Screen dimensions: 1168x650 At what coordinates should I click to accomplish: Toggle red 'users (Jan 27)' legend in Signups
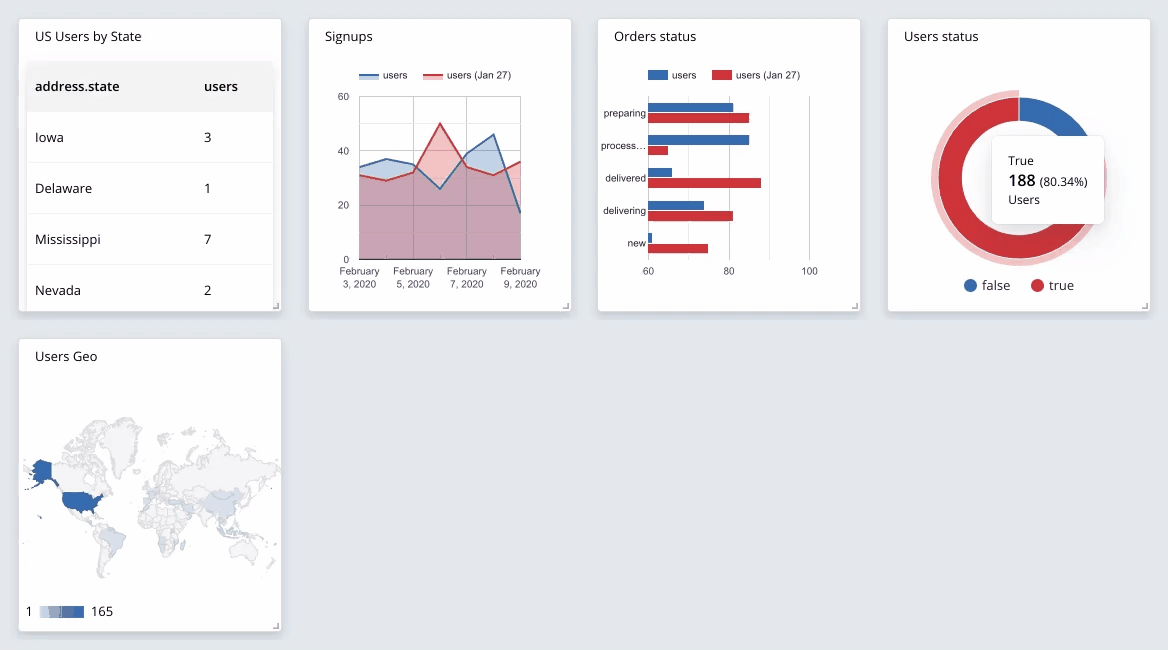pyautogui.click(x=467, y=75)
